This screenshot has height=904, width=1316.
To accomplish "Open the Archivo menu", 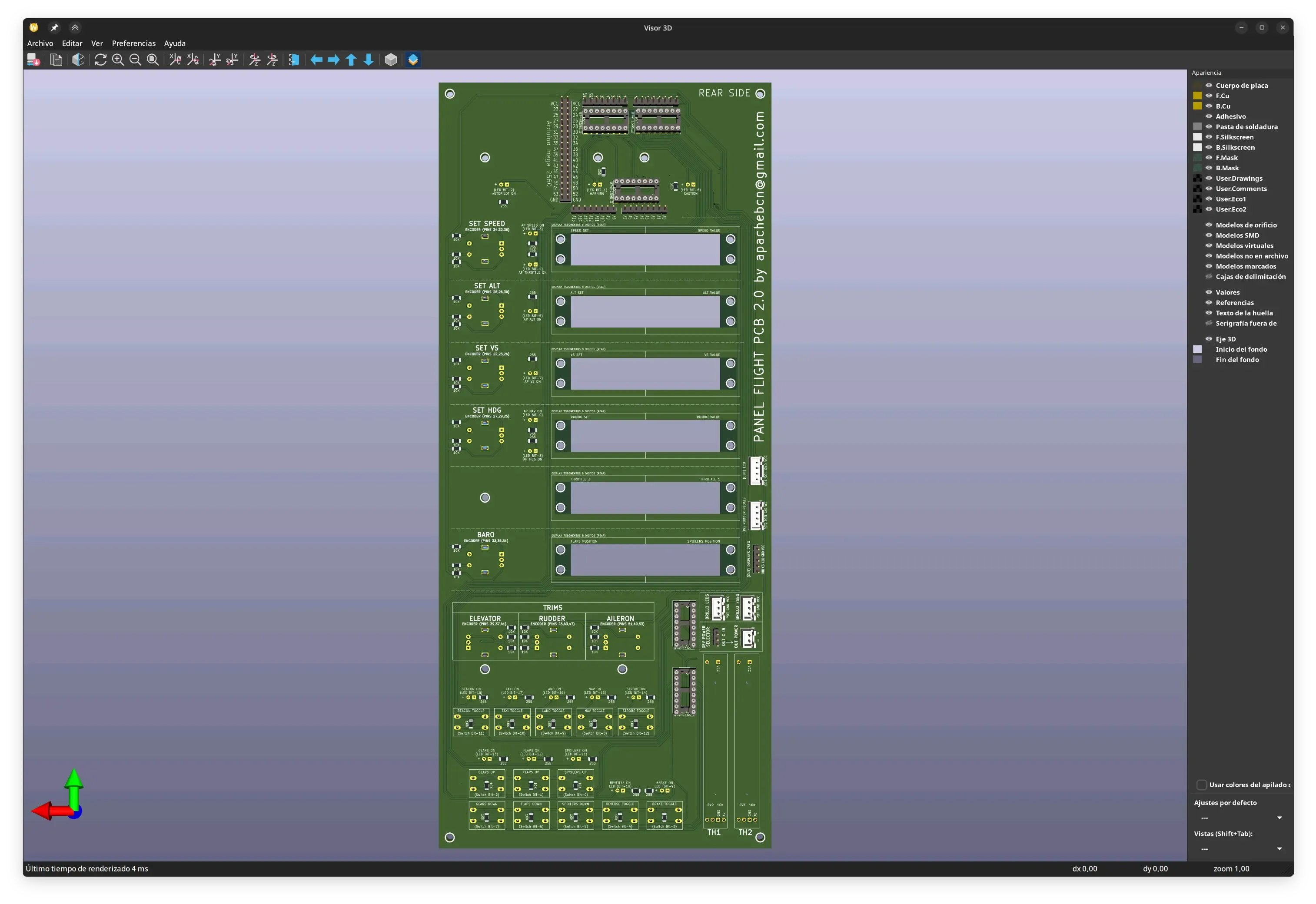I will click(40, 43).
